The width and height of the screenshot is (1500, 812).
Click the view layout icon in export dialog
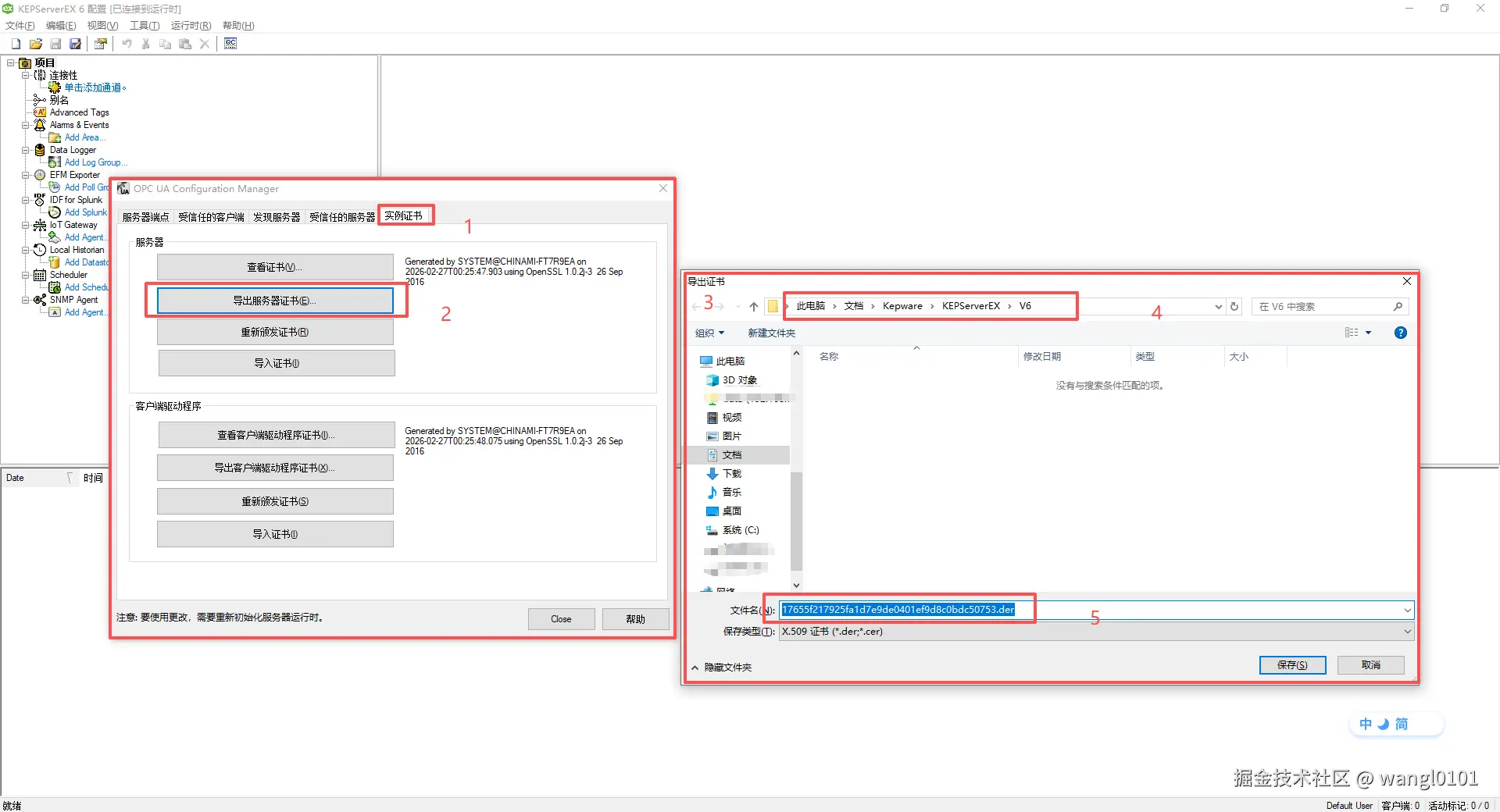1352,333
